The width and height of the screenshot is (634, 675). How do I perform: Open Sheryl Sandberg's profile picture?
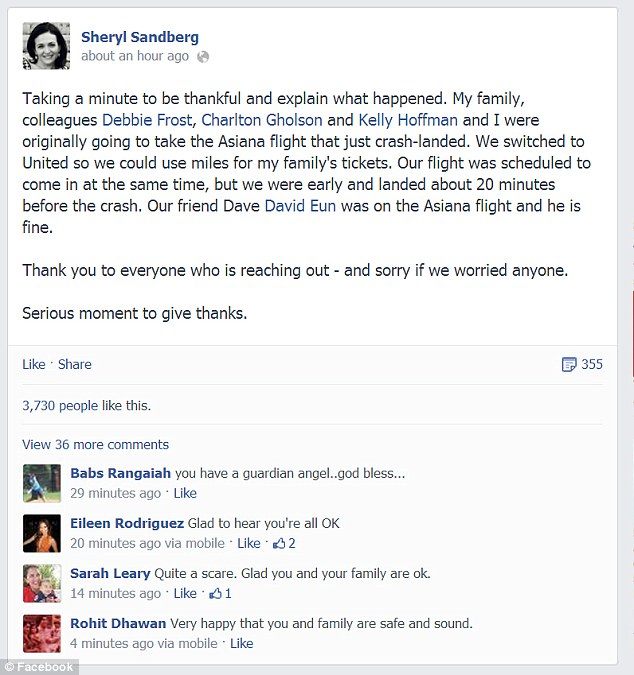click(46, 46)
